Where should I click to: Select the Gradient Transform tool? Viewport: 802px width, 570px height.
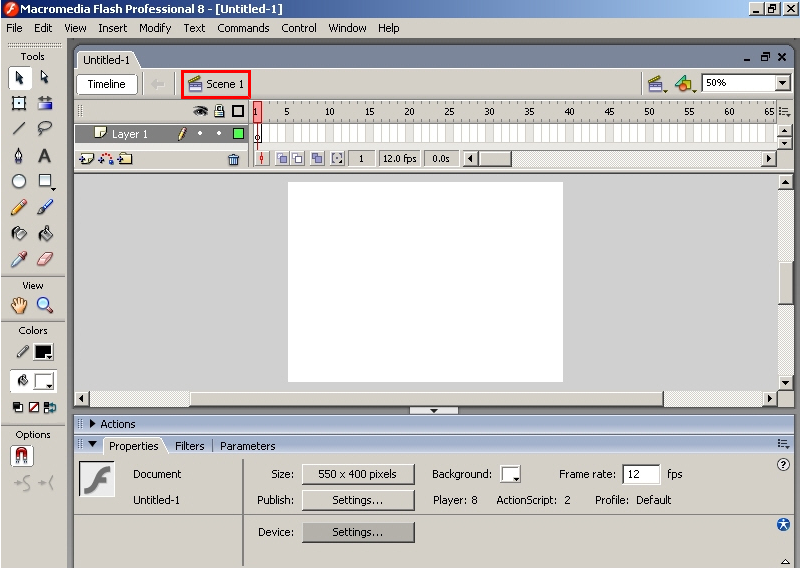coord(45,103)
